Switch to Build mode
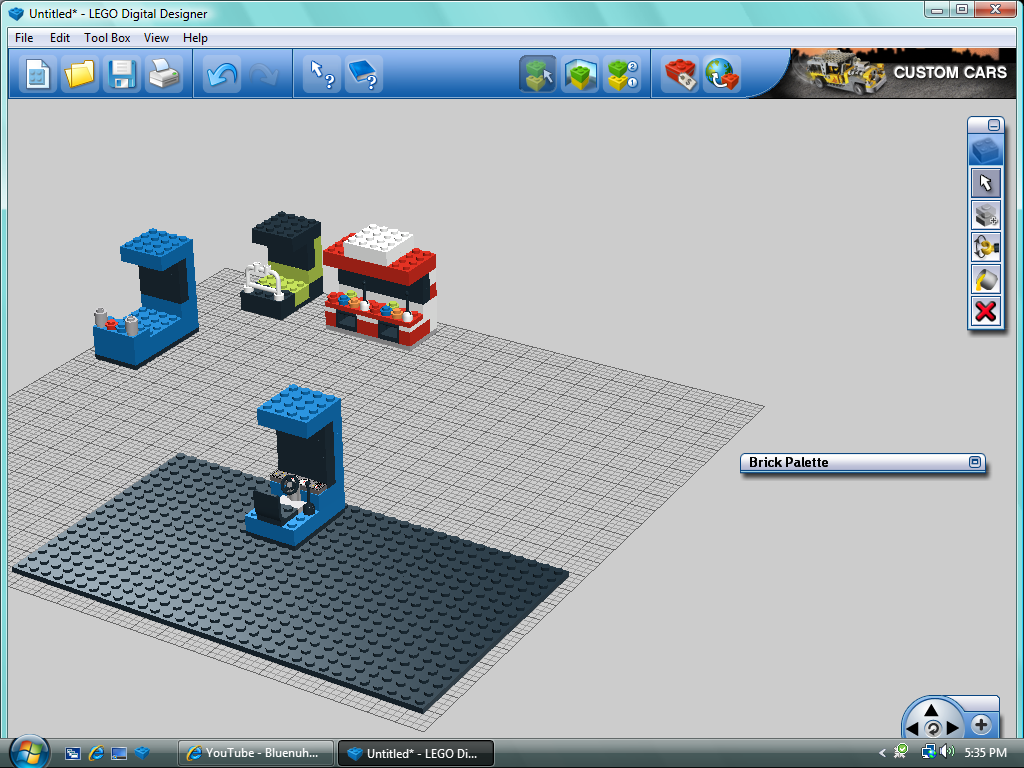The height and width of the screenshot is (768, 1024). 537,74
